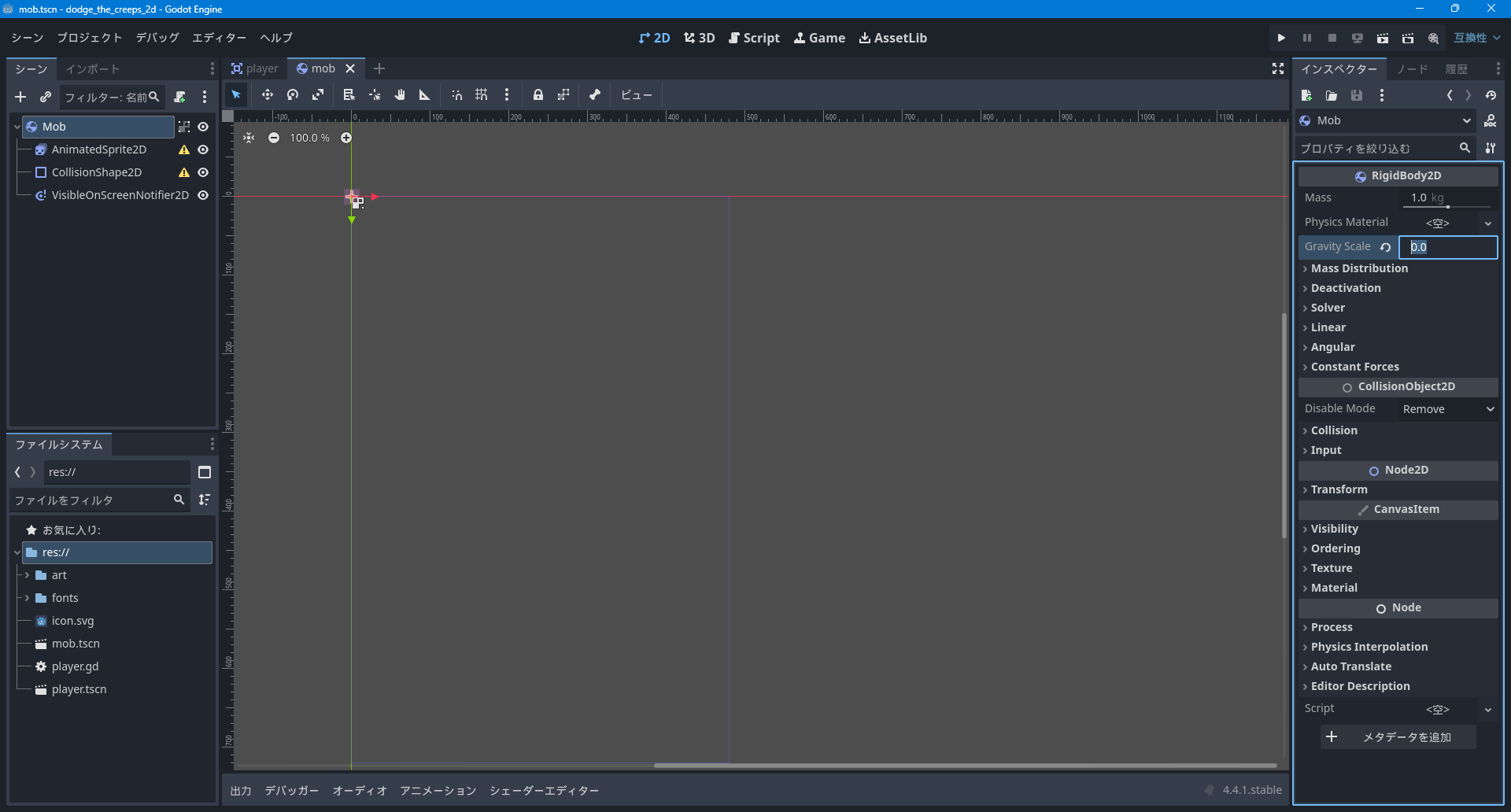Click the viewport horizontal scrollbar
Screen dimensions: 1511x812
(x=965, y=765)
